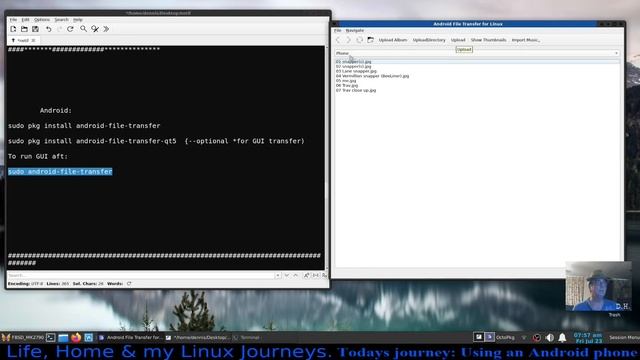
Task: Open a file using the editor's folder icon
Action: (x=24, y=29)
